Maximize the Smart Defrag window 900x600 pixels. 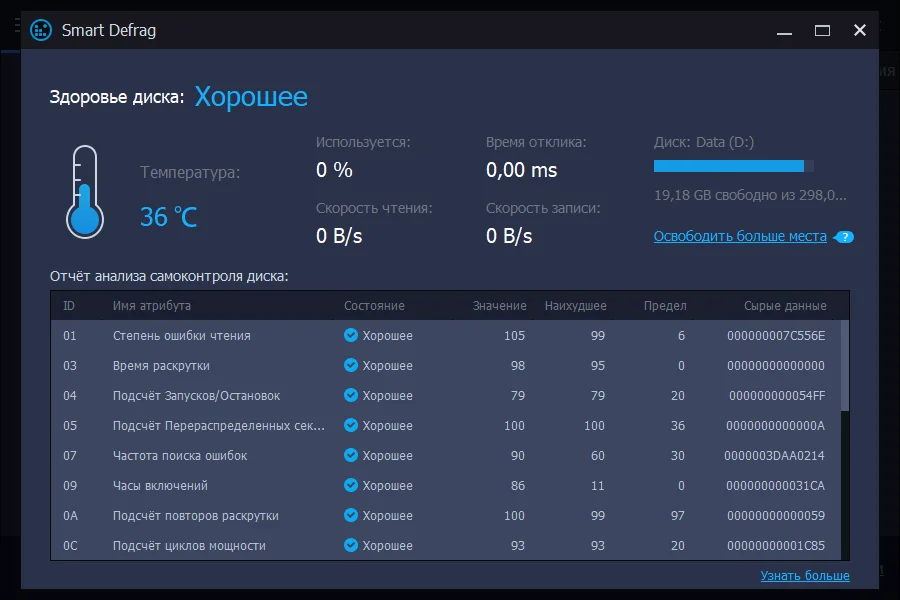[822, 30]
